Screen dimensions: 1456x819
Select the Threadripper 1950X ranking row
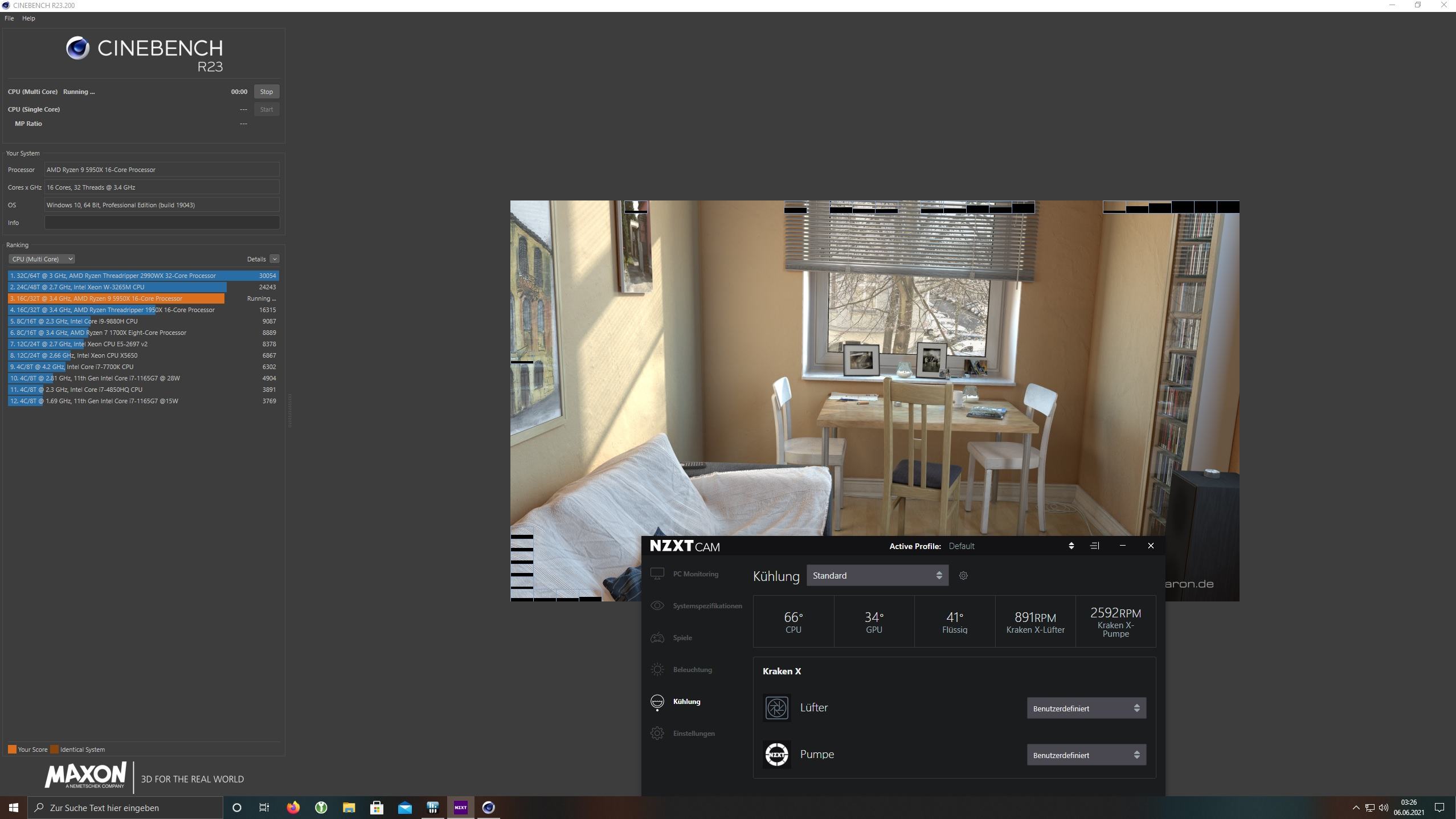(x=144, y=310)
